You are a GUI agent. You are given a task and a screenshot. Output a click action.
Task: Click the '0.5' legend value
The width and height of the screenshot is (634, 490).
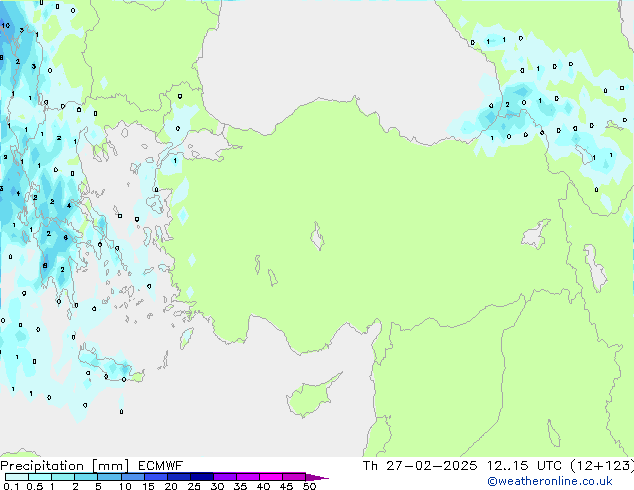(x=34, y=486)
